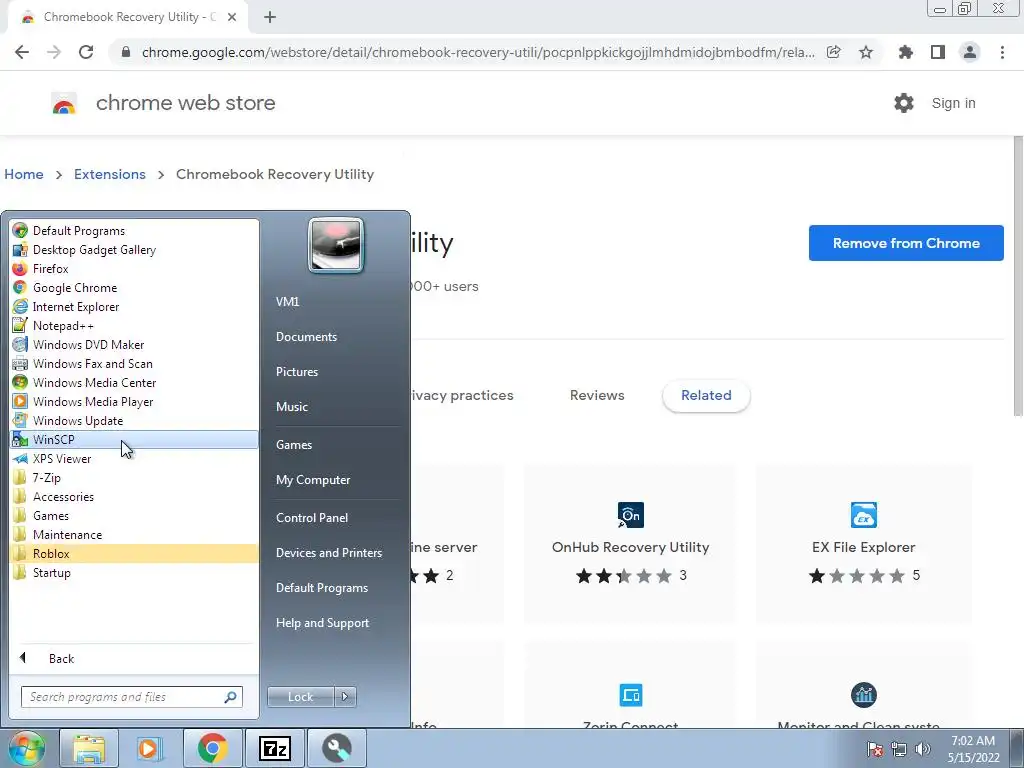
Task: Reload the page in Chrome
Action: click(x=86, y=52)
